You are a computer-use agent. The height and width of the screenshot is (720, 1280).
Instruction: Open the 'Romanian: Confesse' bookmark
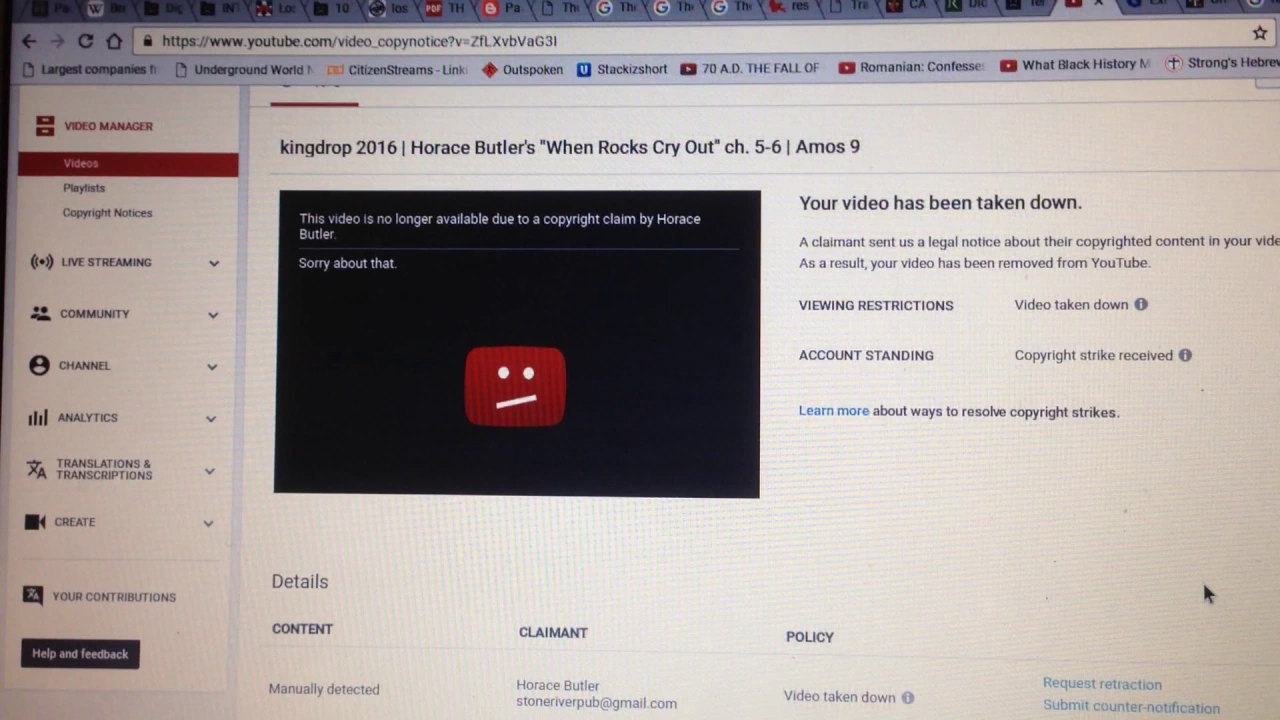pyautogui.click(x=911, y=67)
